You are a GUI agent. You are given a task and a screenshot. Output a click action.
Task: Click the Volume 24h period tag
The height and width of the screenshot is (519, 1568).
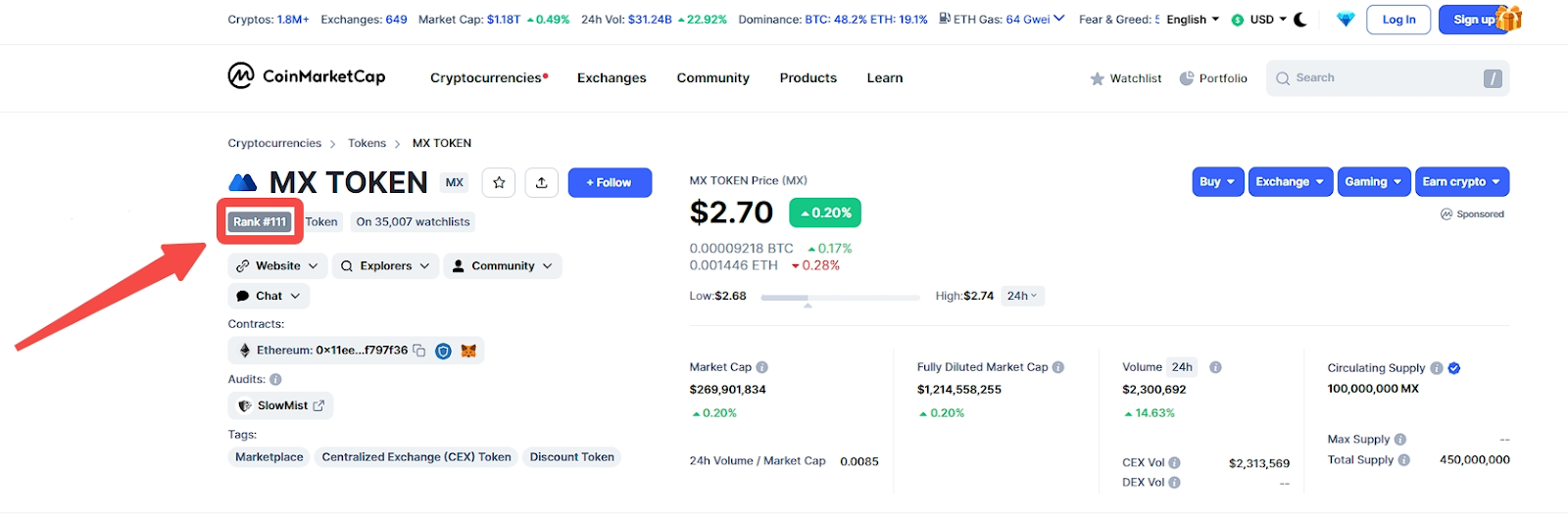(1182, 367)
